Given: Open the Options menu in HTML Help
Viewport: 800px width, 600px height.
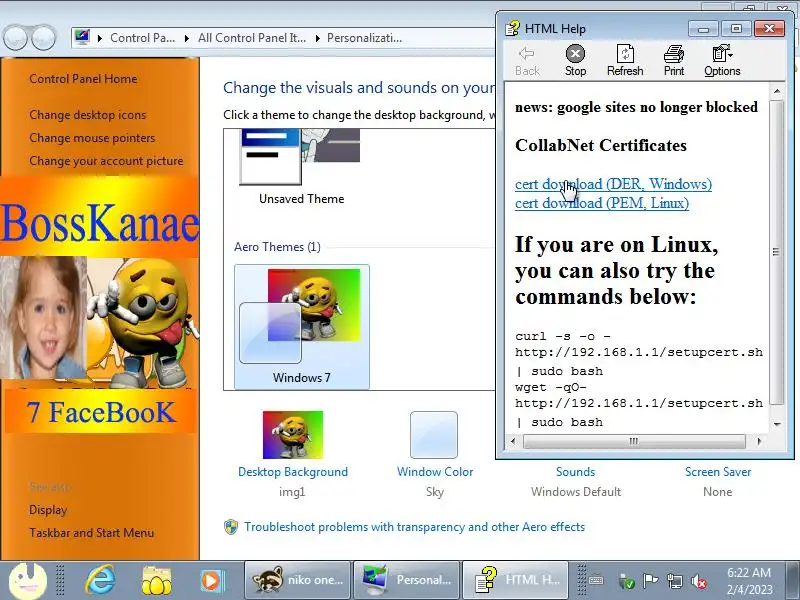Looking at the screenshot, I should (722, 61).
